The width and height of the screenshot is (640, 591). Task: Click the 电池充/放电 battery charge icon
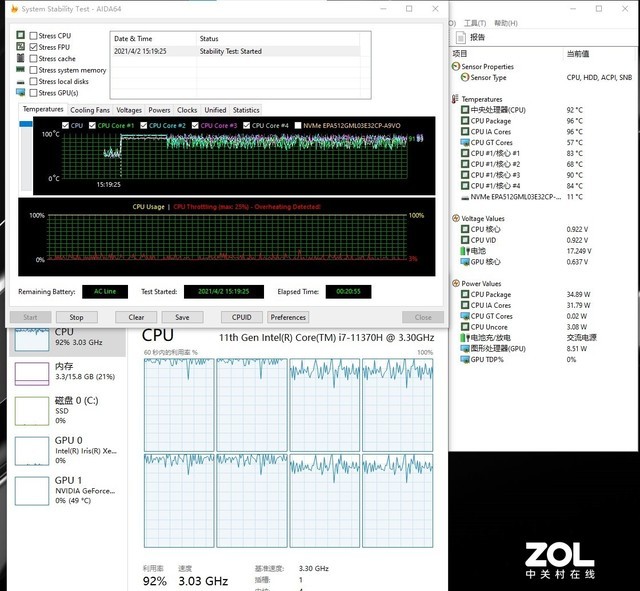[x=465, y=338]
